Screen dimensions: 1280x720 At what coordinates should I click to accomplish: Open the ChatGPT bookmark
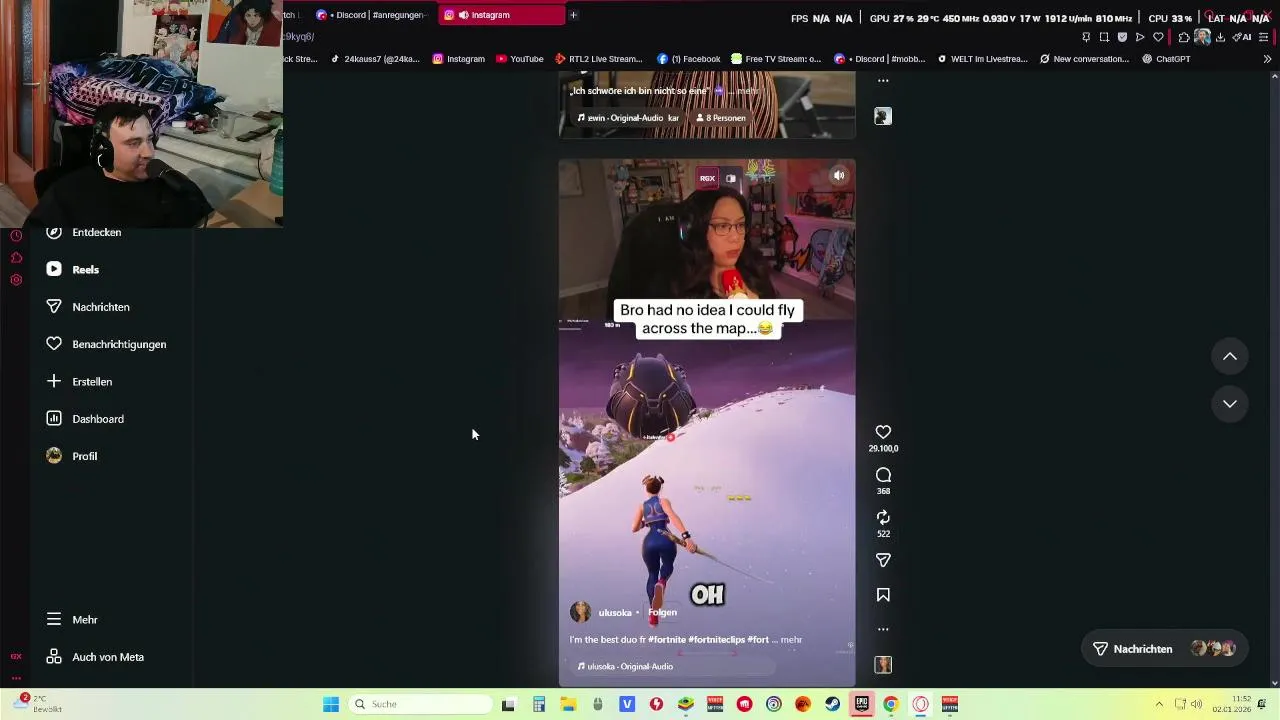click(1166, 59)
